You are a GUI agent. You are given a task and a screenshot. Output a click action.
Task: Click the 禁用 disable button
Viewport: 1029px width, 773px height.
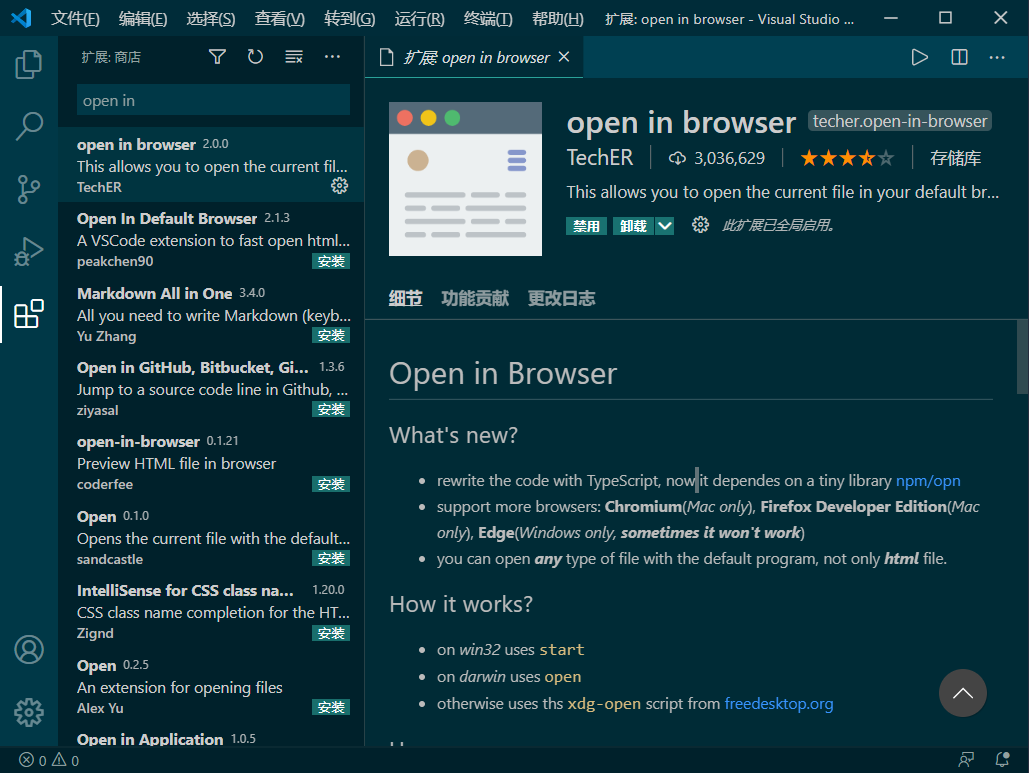pos(586,226)
